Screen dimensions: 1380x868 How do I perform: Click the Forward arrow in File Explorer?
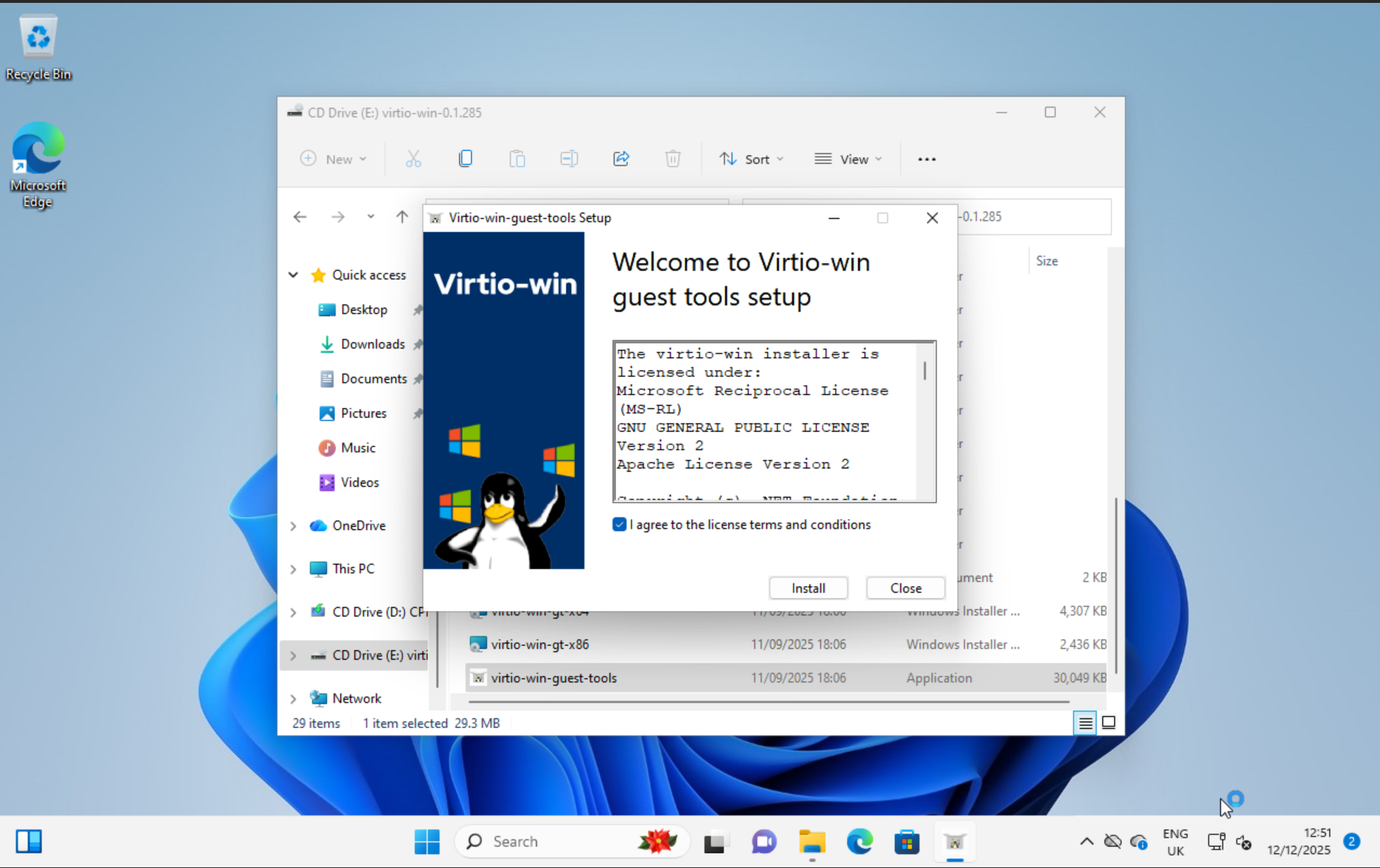coord(337,217)
